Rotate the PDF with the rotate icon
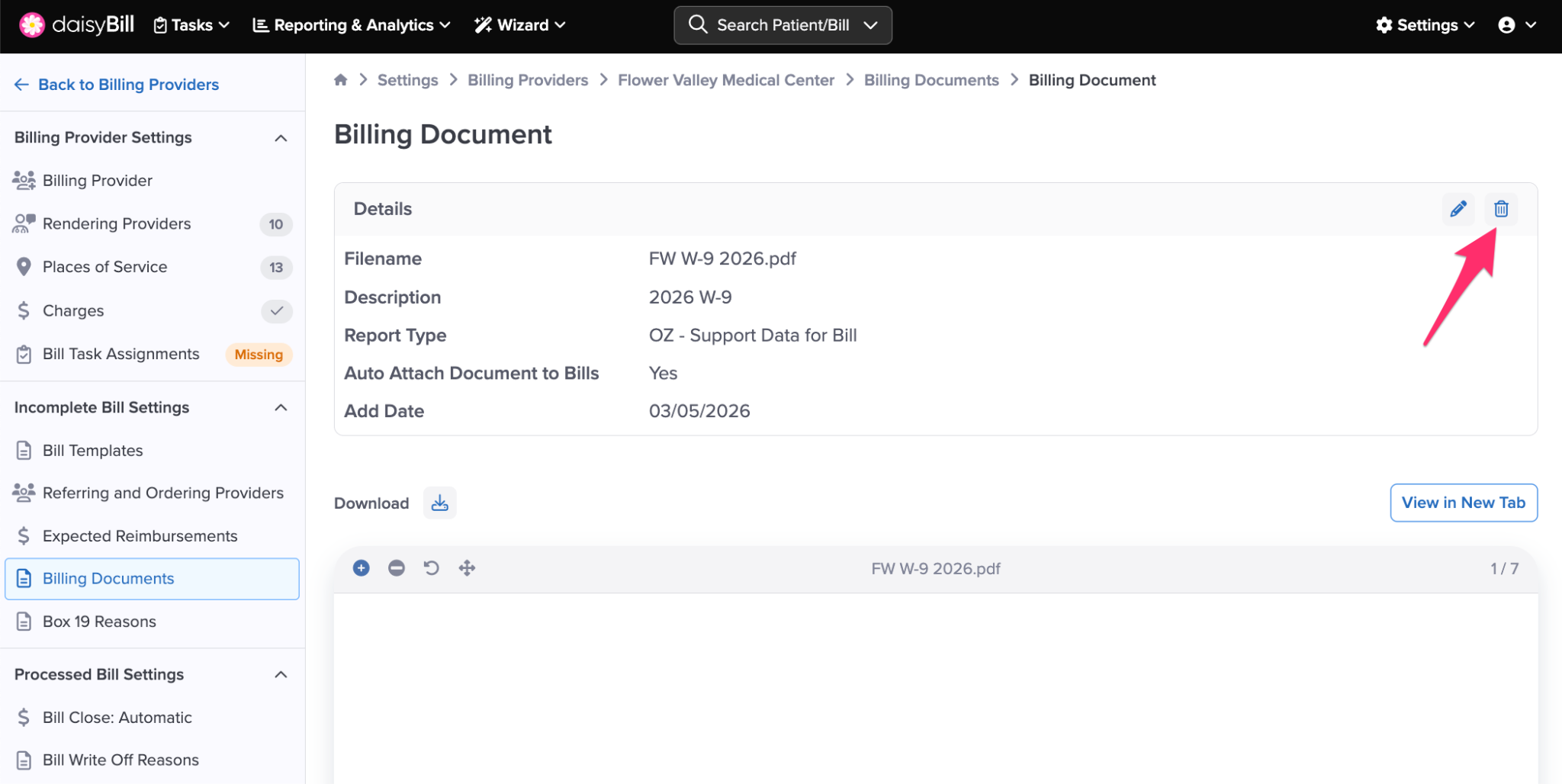Screen dimensions: 1562x784 (x=432, y=568)
